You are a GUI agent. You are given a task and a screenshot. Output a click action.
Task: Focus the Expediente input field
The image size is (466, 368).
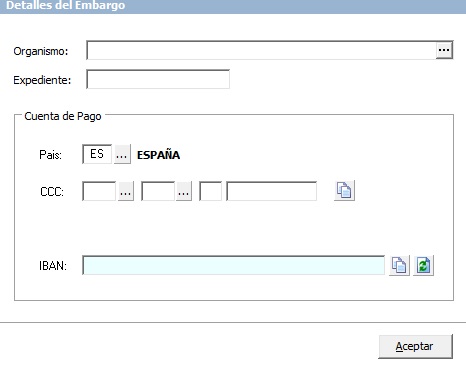click(158, 79)
